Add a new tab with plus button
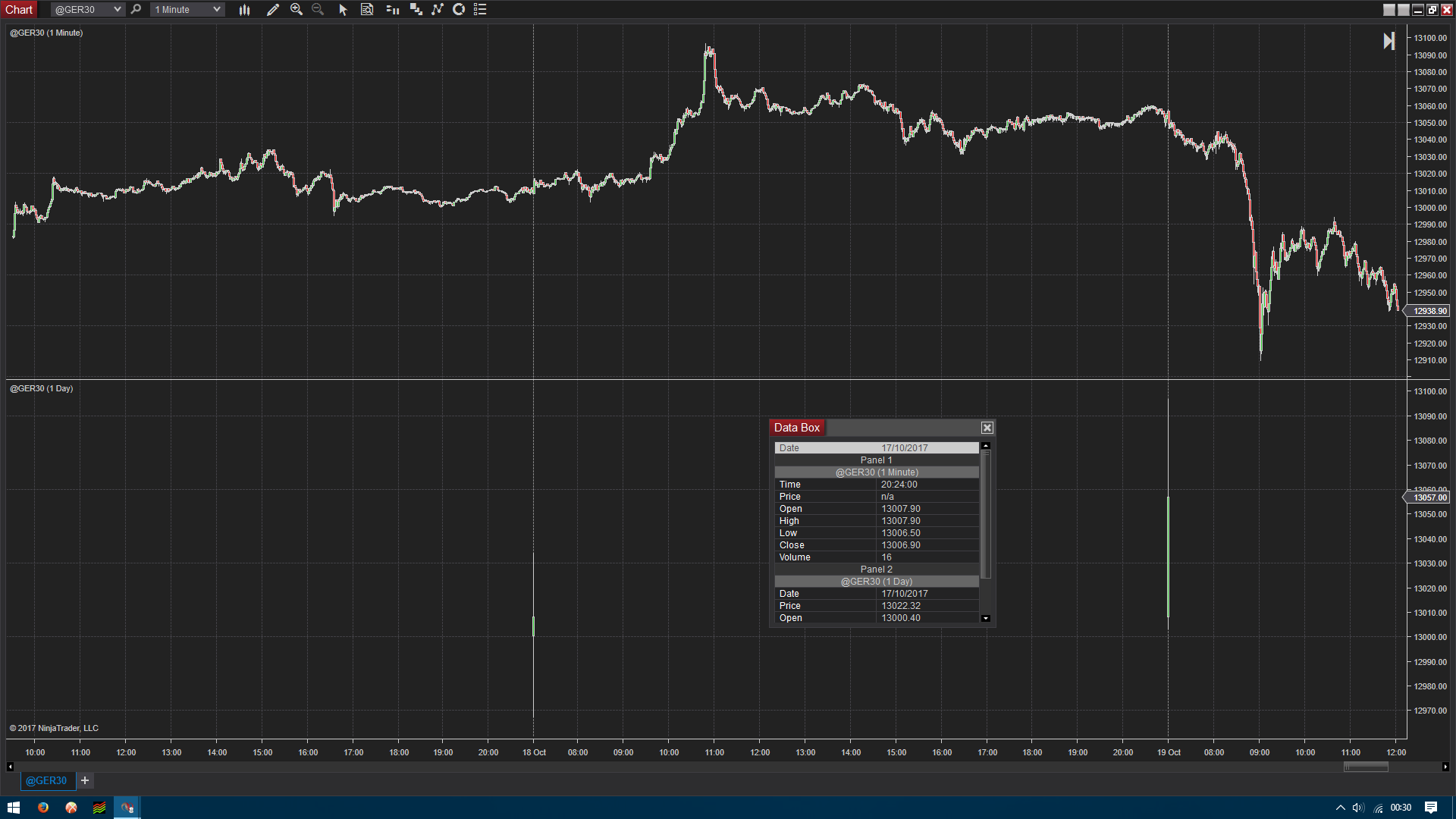 coord(85,780)
